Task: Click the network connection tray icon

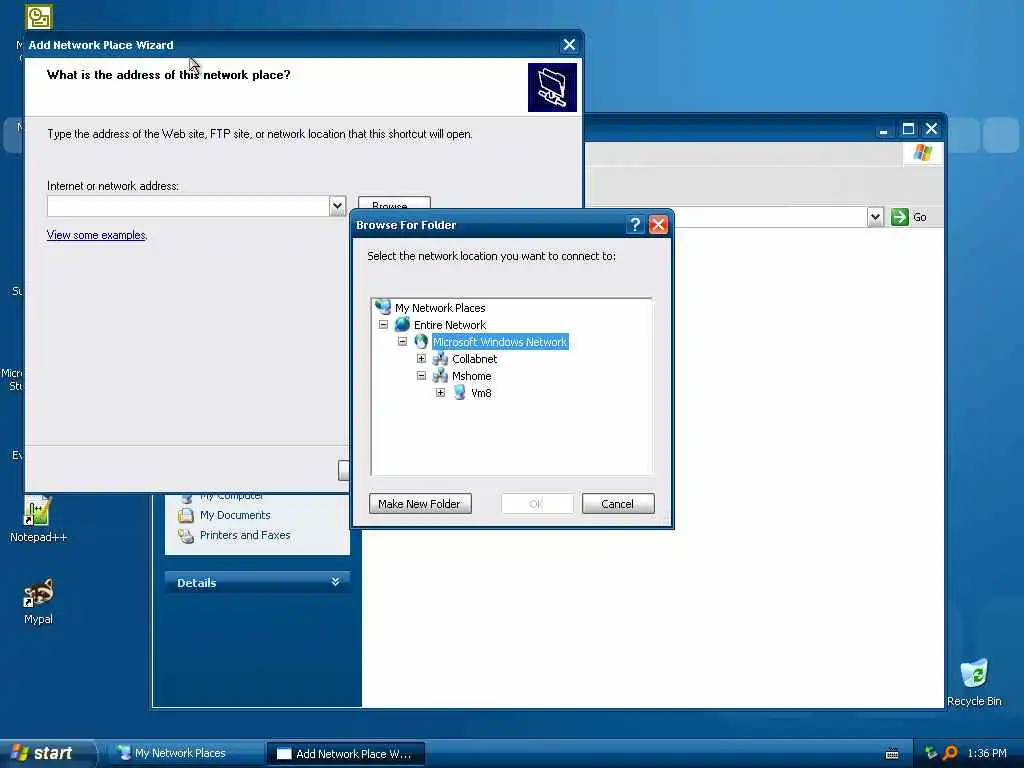Action: coord(931,753)
